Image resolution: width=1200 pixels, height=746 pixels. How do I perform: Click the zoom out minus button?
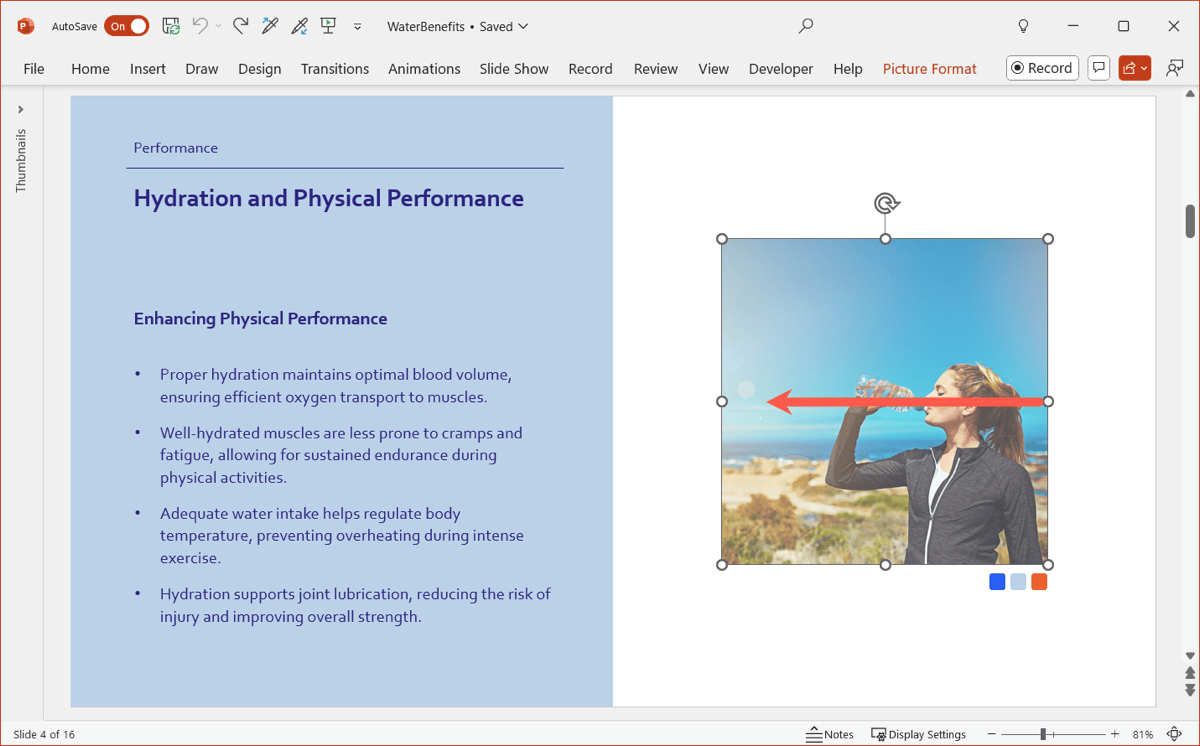click(992, 734)
